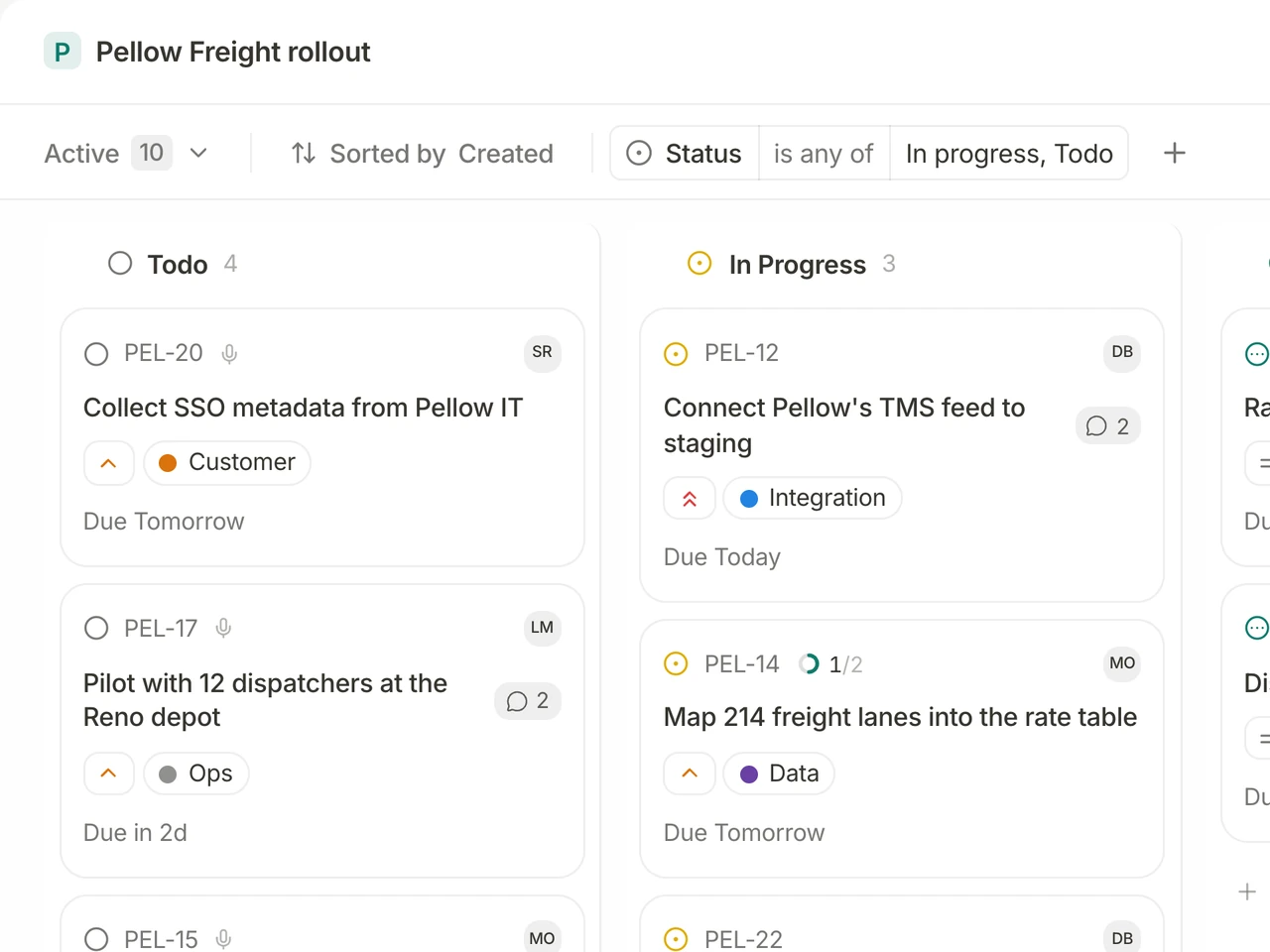The image size is (1270, 952).
Task: Click the microphone icon on PEL-20
Action: pos(229,354)
